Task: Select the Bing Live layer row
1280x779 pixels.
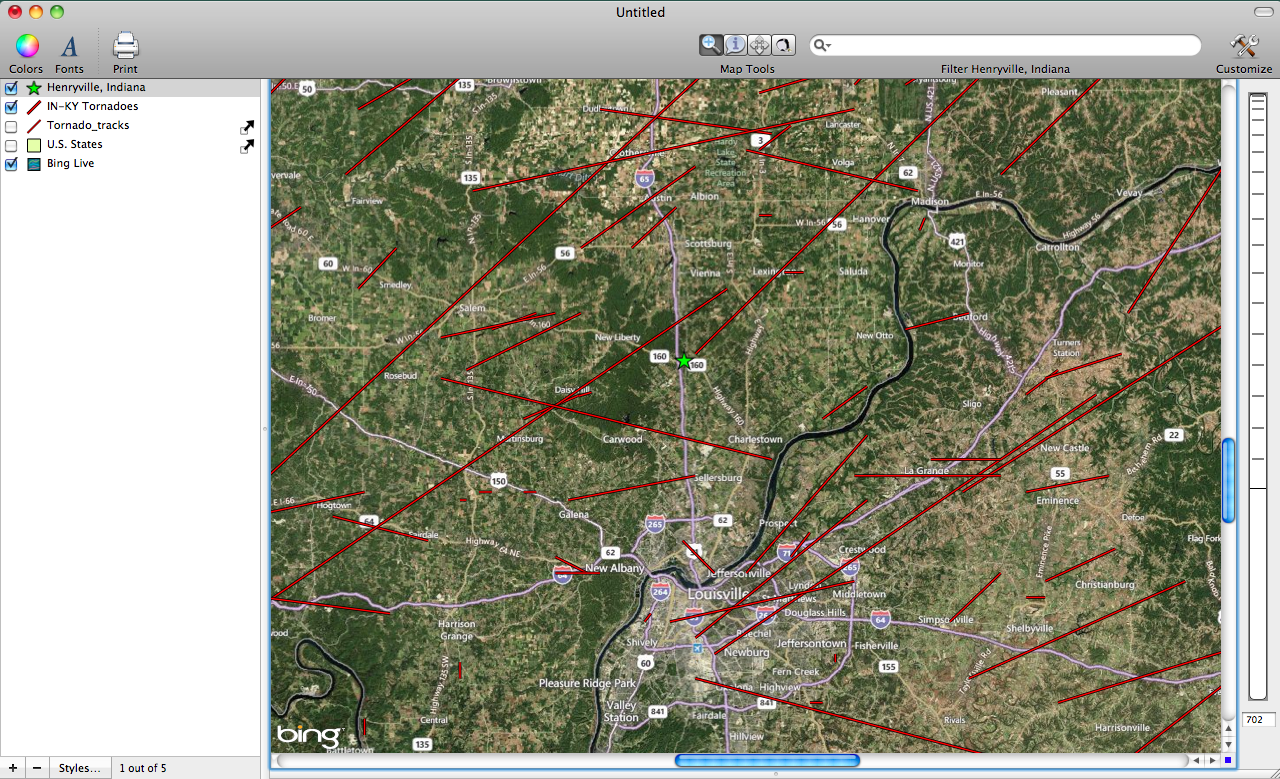Action: (70, 164)
